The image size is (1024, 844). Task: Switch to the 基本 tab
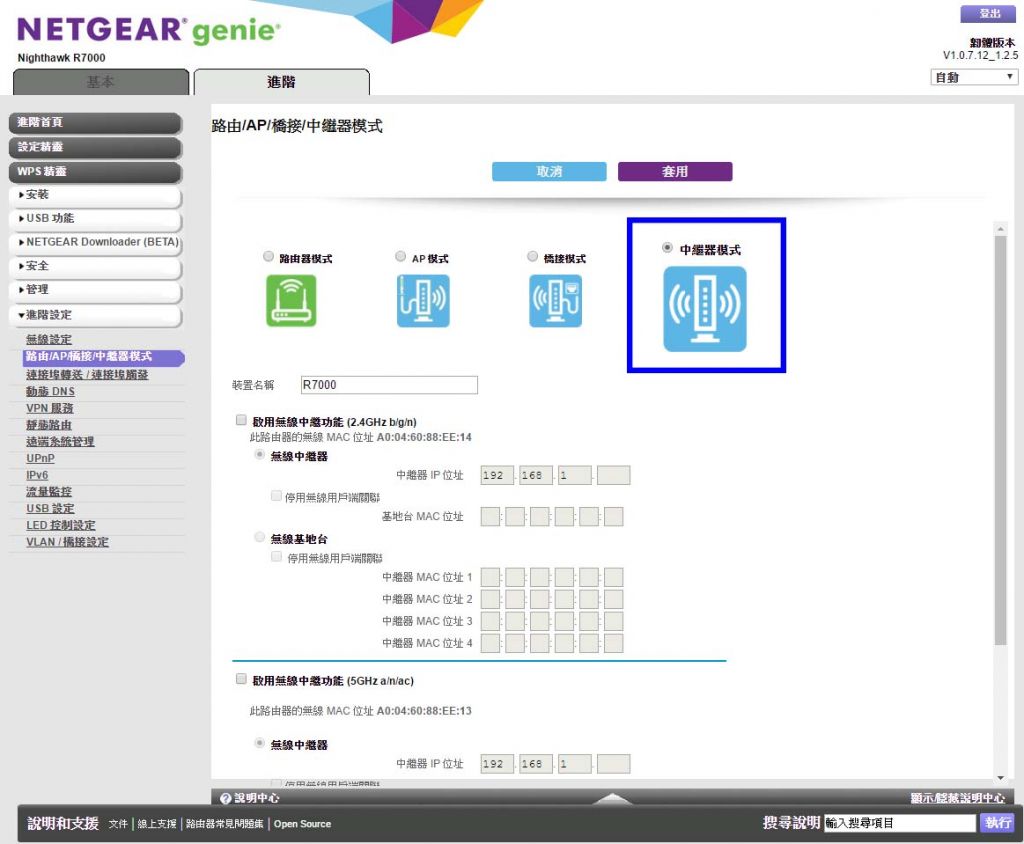100,82
